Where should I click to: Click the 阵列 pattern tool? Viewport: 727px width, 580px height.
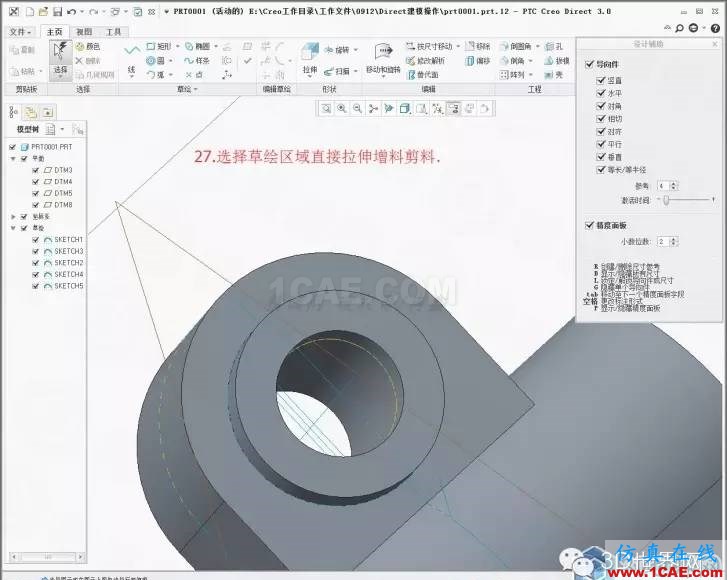pos(513,74)
